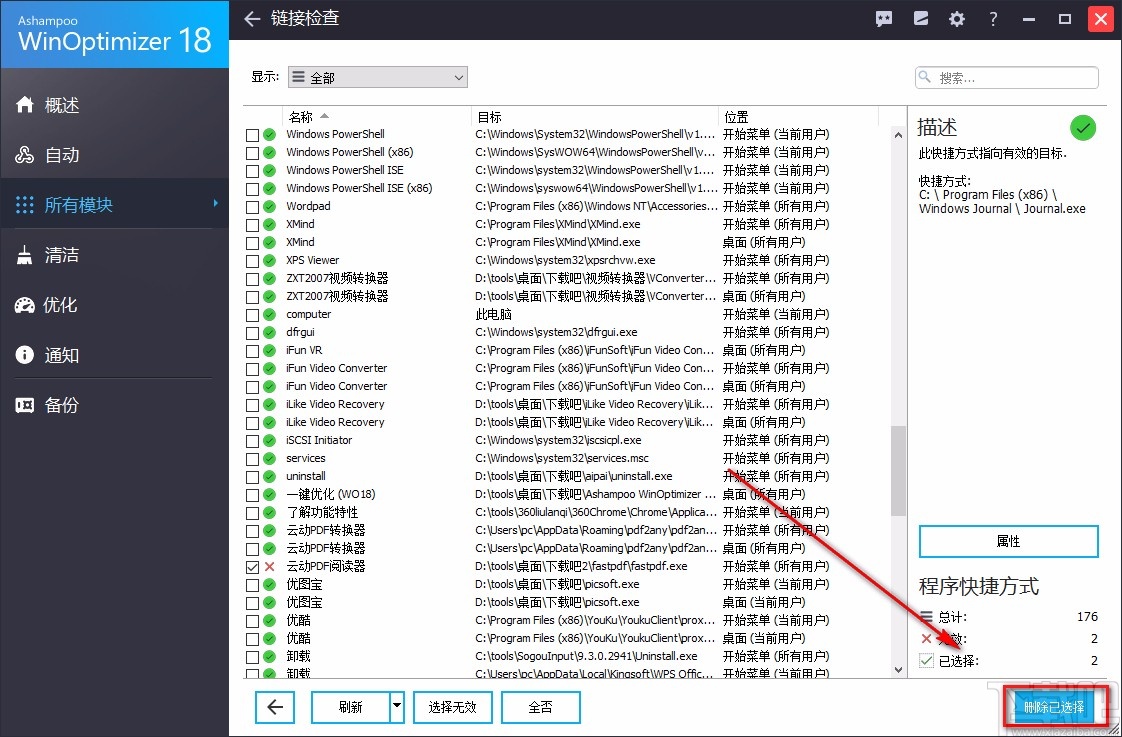Check the Wordpad row checkbox
The height and width of the screenshot is (737, 1122).
pyautogui.click(x=252, y=207)
